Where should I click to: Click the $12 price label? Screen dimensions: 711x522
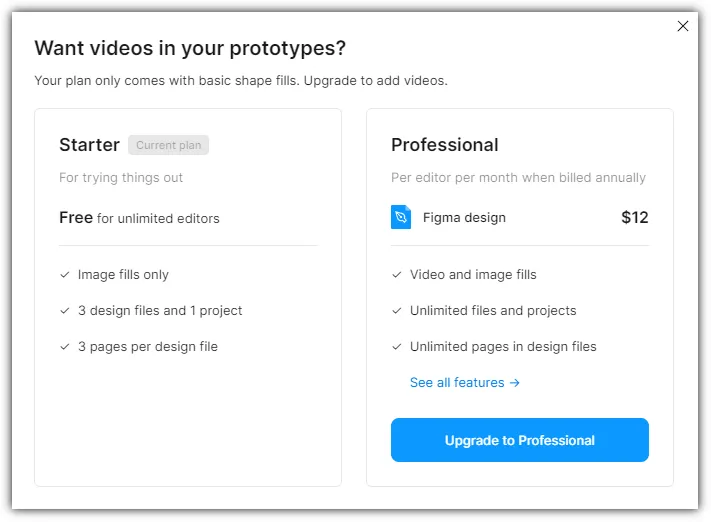pyautogui.click(x=634, y=217)
